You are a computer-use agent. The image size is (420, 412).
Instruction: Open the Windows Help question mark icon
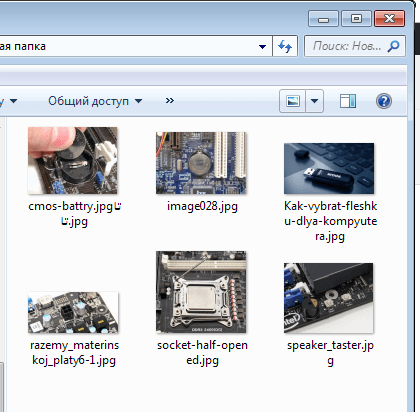[384, 101]
